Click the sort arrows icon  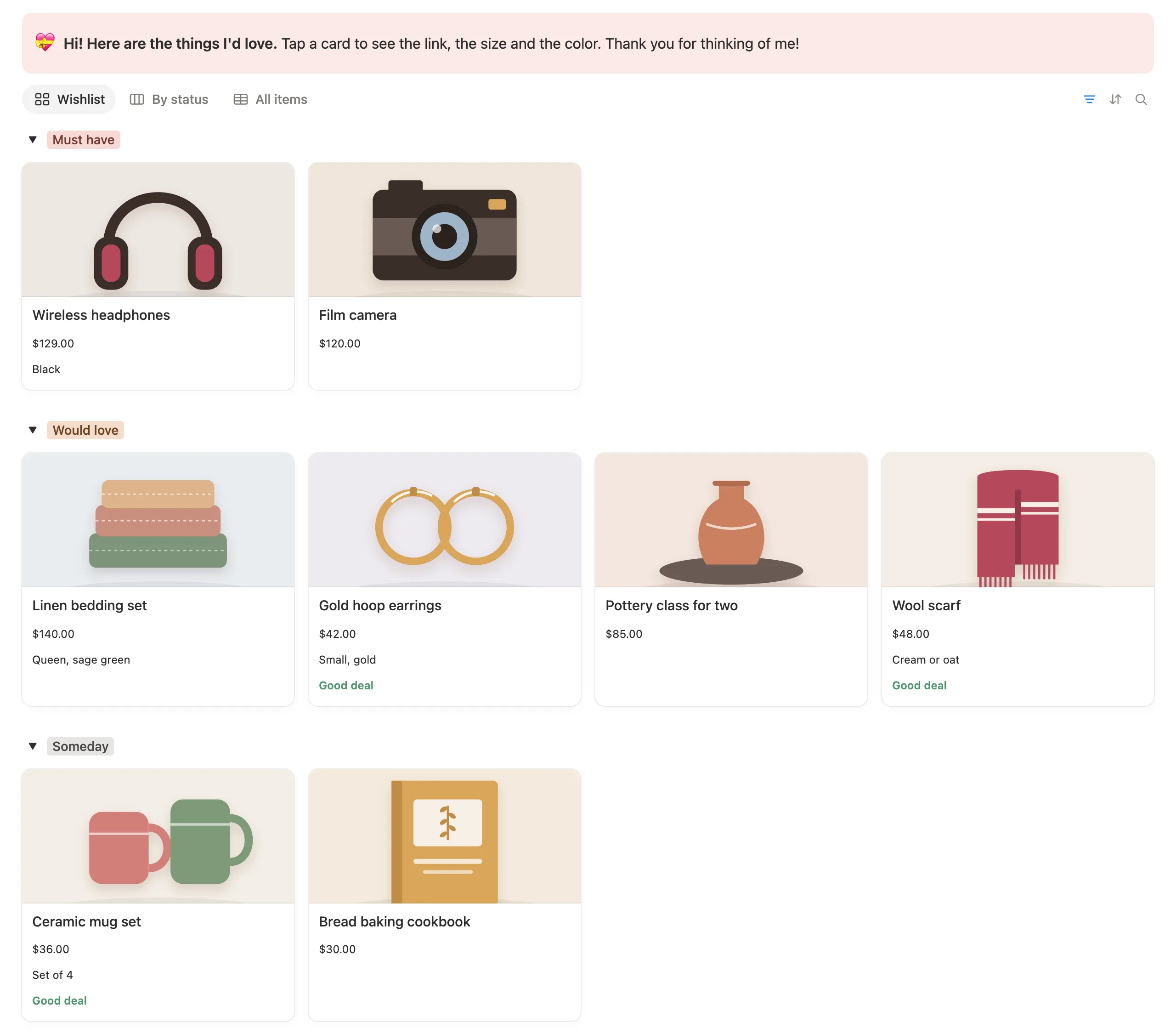pos(1115,100)
